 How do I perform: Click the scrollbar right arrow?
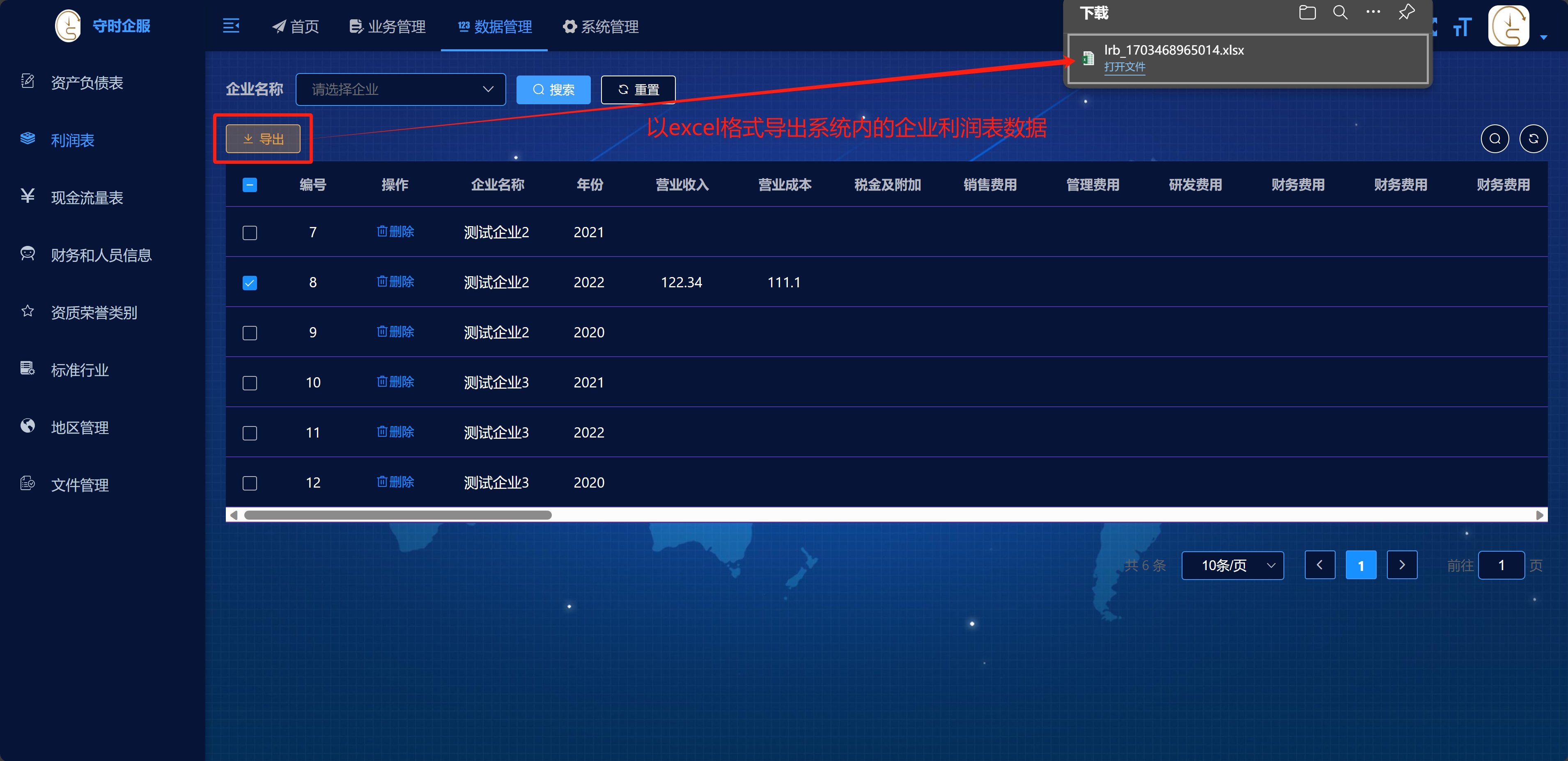[1539, 515]
